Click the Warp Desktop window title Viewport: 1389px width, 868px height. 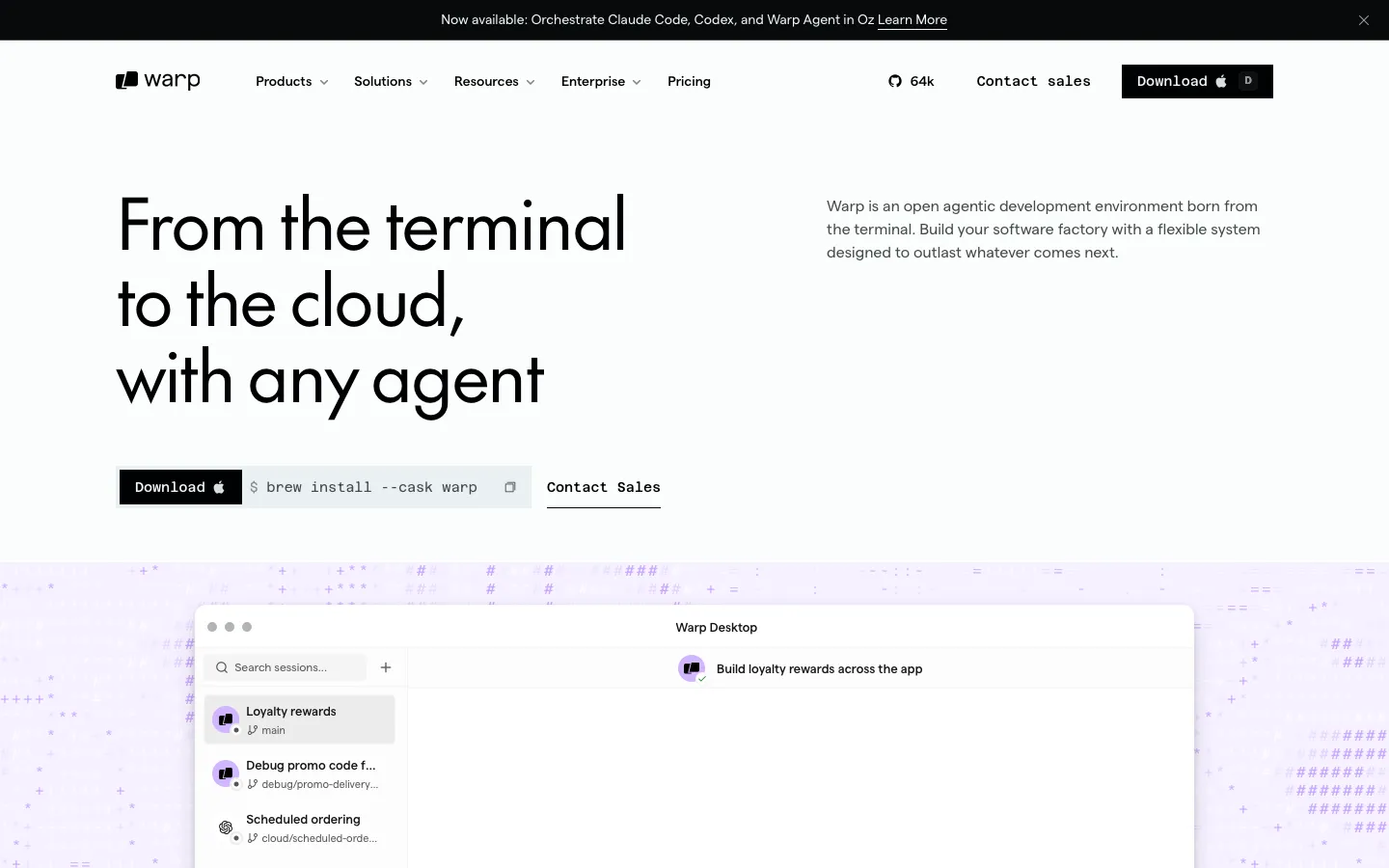(717, 628)
